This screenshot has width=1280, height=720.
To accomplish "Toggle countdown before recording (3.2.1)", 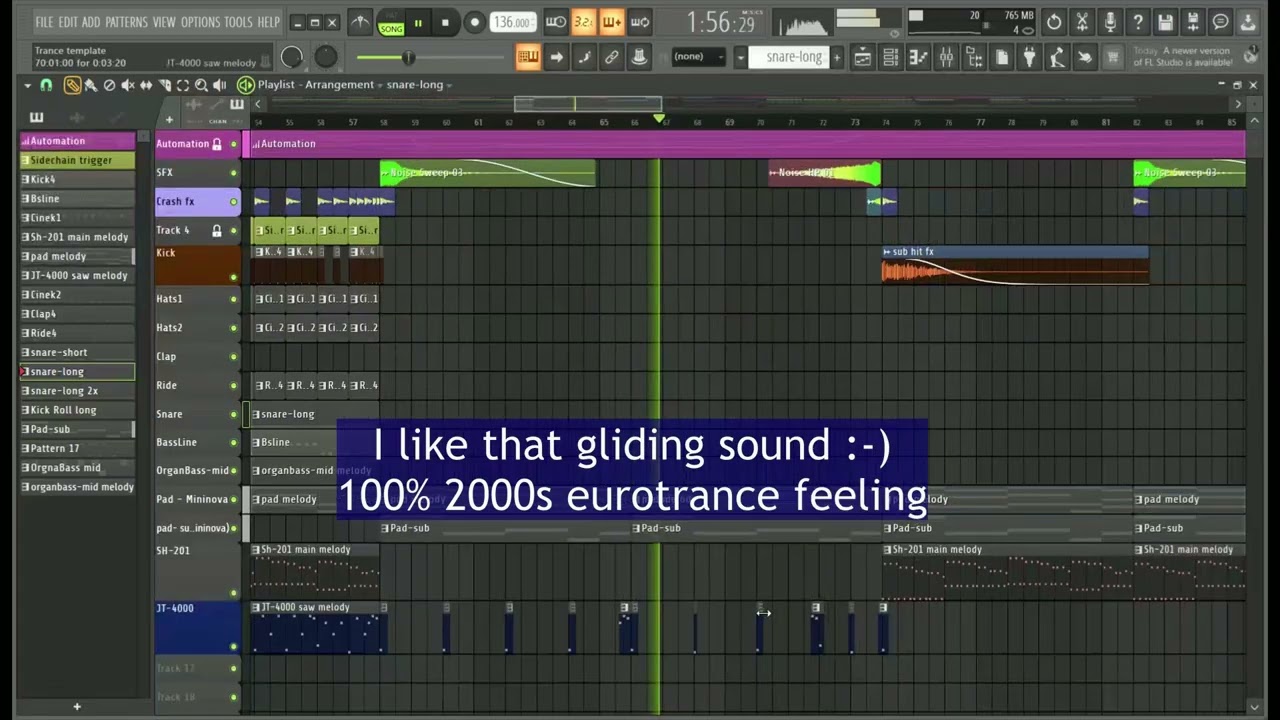I will (584, 22).
